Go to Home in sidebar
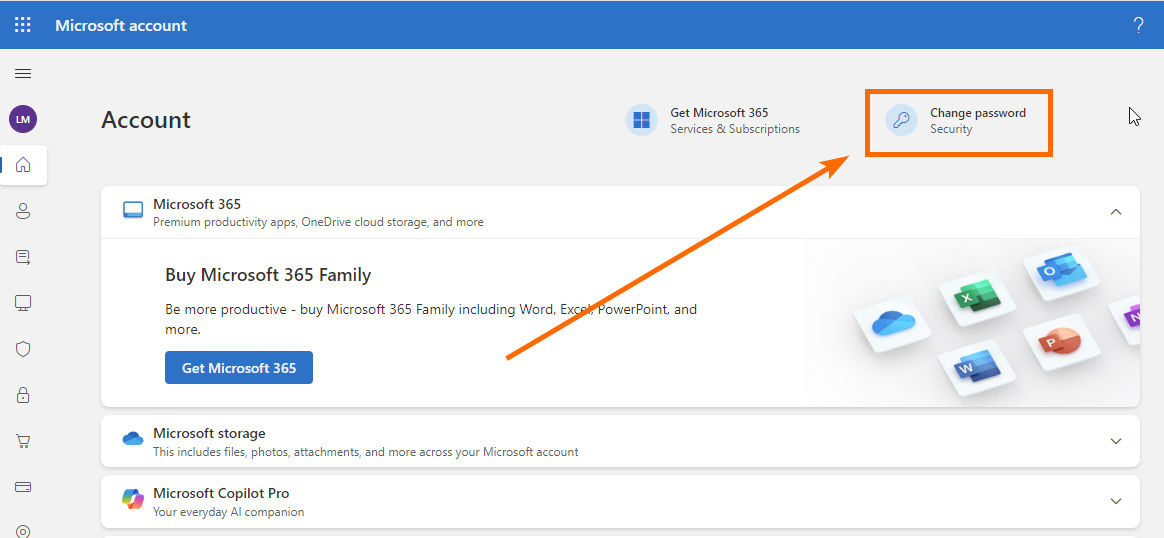 point(23,165)
